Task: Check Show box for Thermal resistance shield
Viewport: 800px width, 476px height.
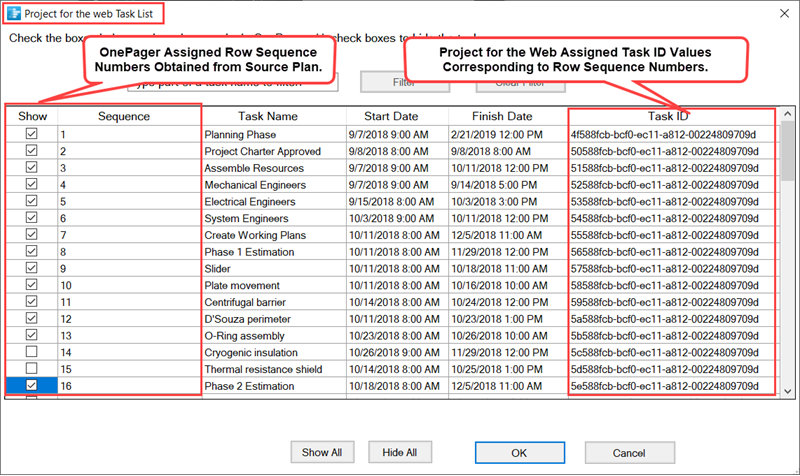Action: pos(32,368)
